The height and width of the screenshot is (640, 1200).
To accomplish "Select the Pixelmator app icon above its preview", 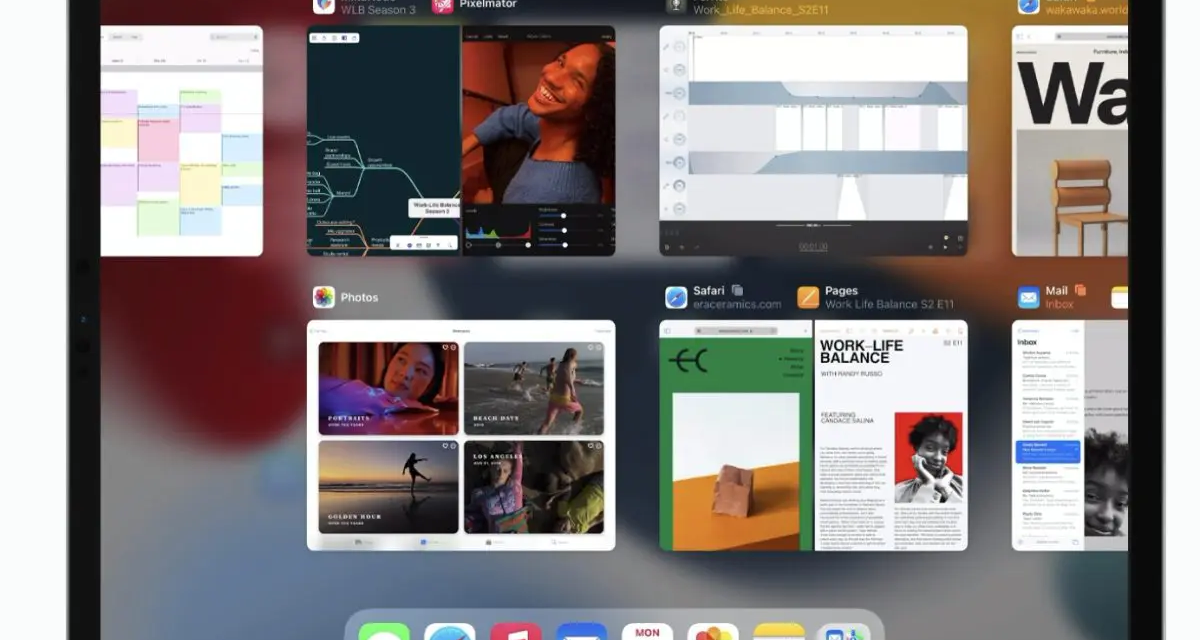I will 442,6.
